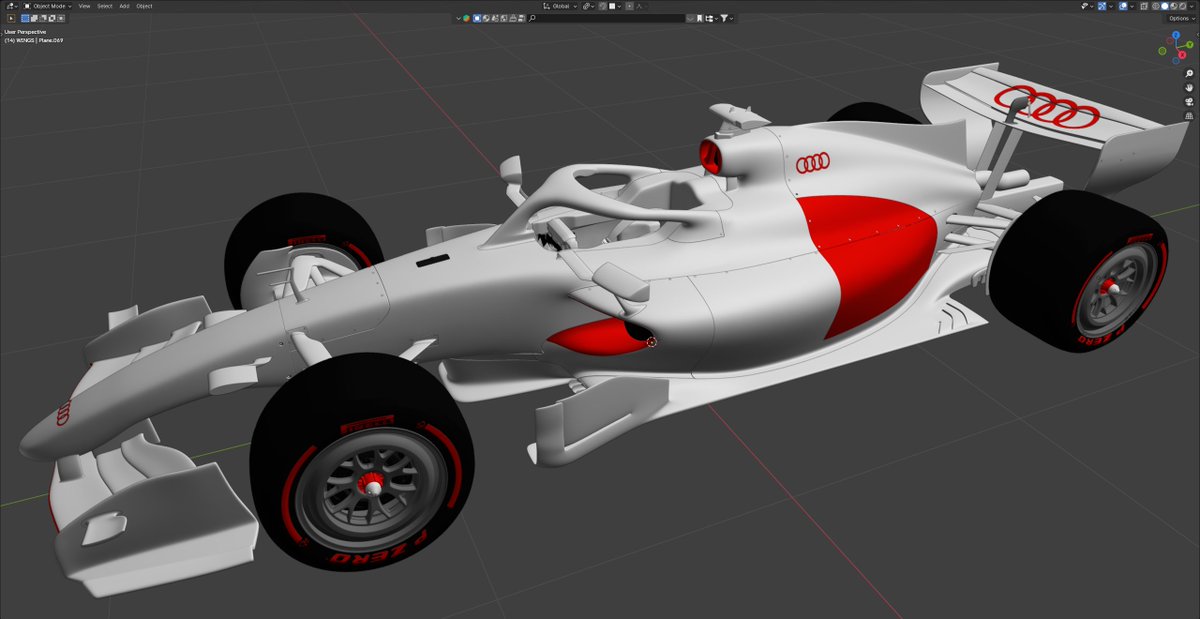Viewport: 1200px width, 619px height.
Task: Click the blue Z axis on gizmo
Action: pyautogui.click(x=1176, y=35)
